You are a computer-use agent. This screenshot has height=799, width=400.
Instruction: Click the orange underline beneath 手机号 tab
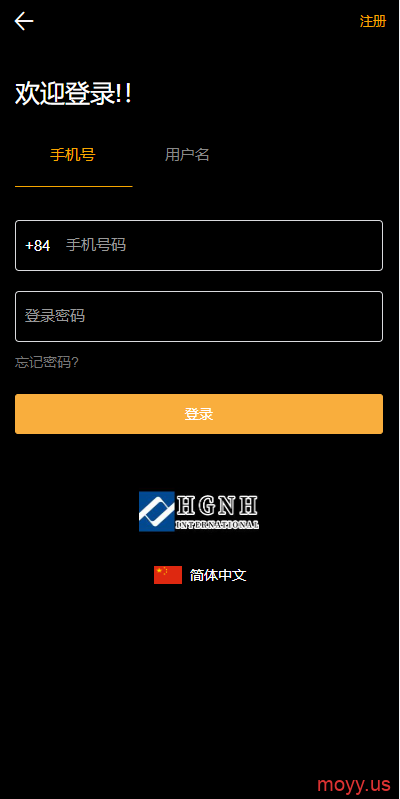73,187
